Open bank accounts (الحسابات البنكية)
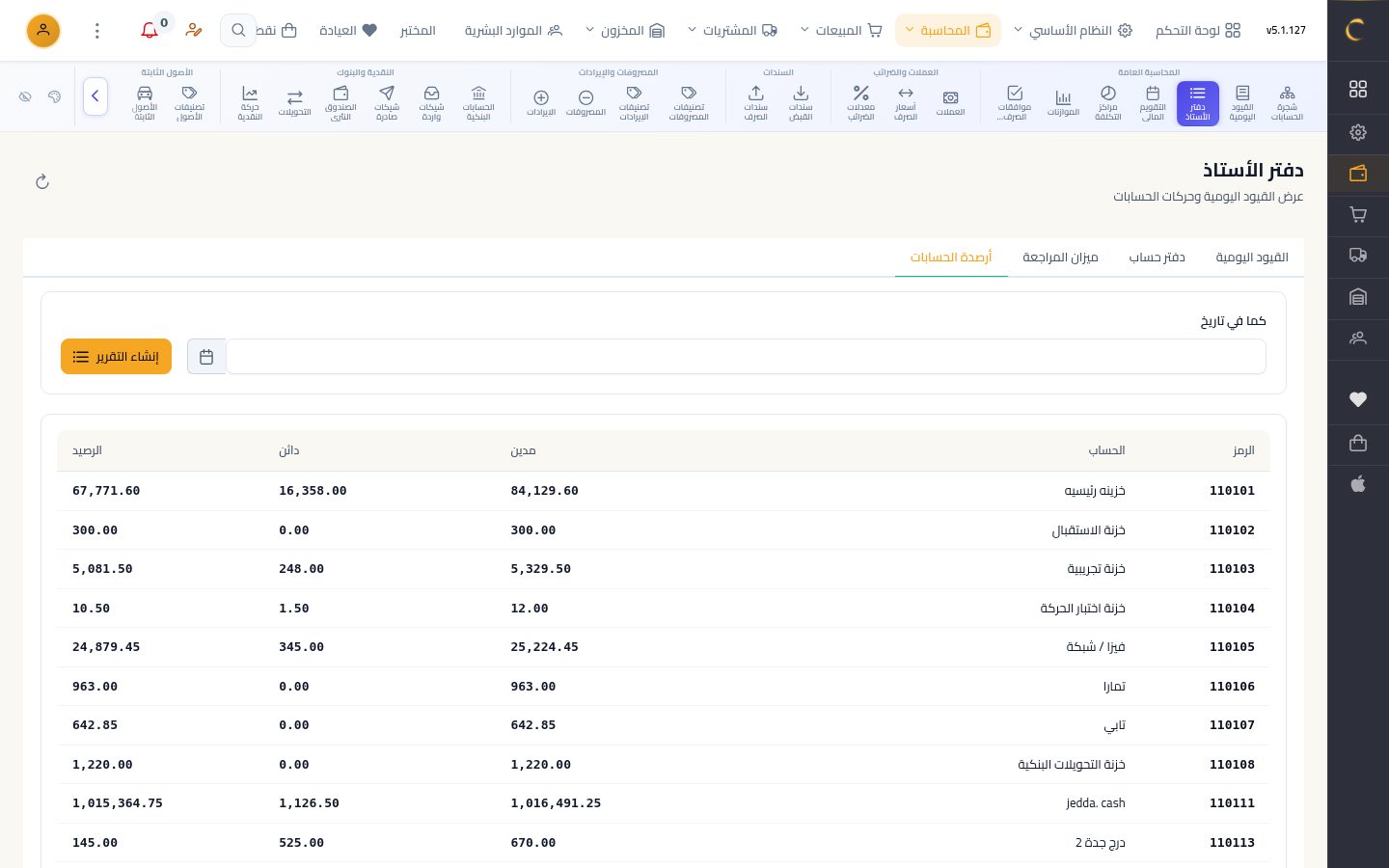Viewport: 1389px width, 868px height. 478,103
